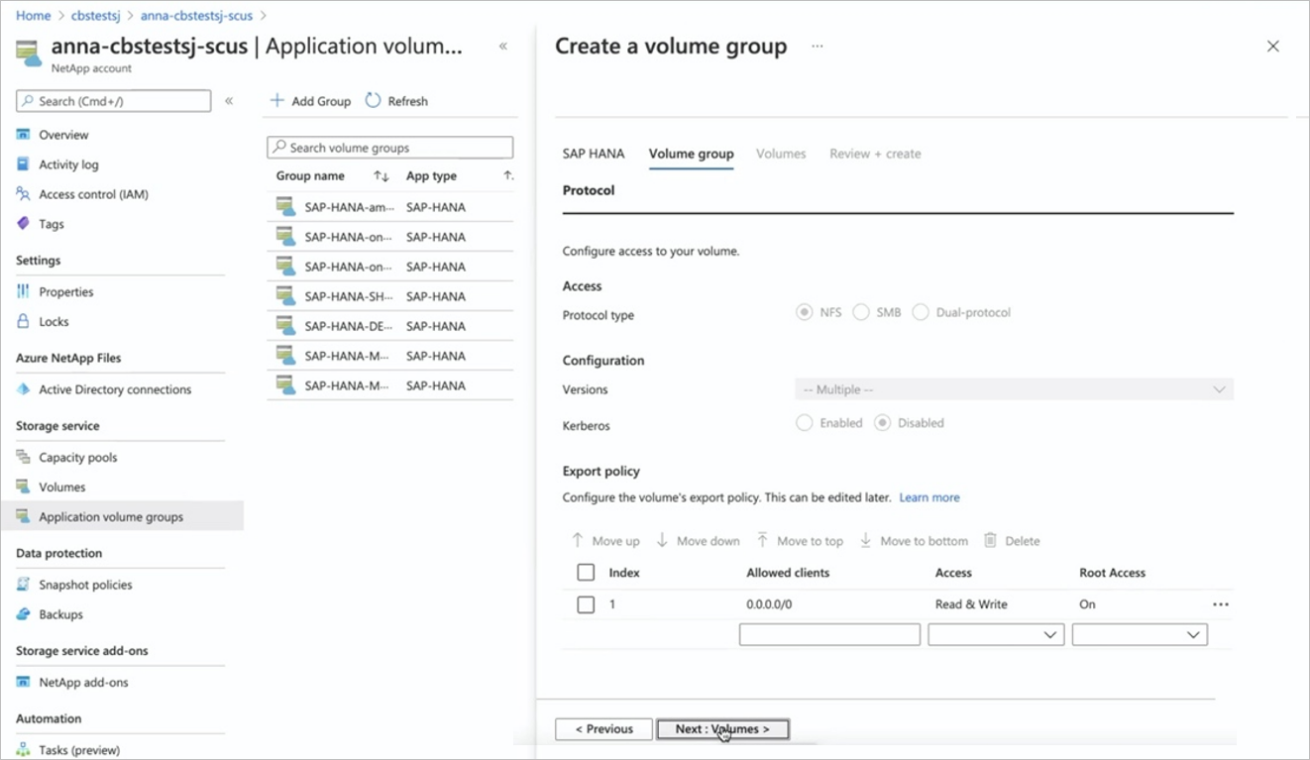Click the Move up arrow
Viewport: 1310px width, 760px height.
(577, 540)
